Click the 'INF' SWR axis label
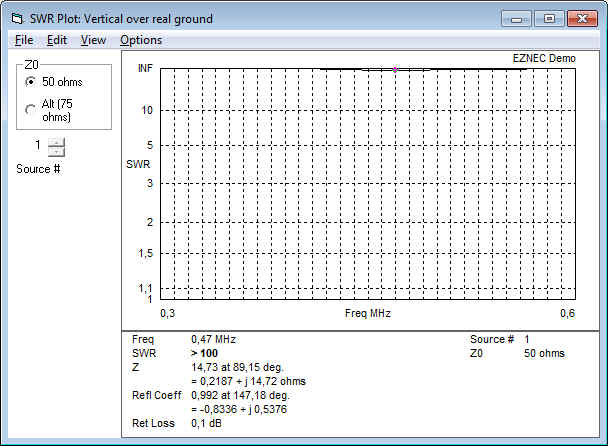Image resolution: width=608 pixels, height=446 pixels. click(x=145, y=68)
